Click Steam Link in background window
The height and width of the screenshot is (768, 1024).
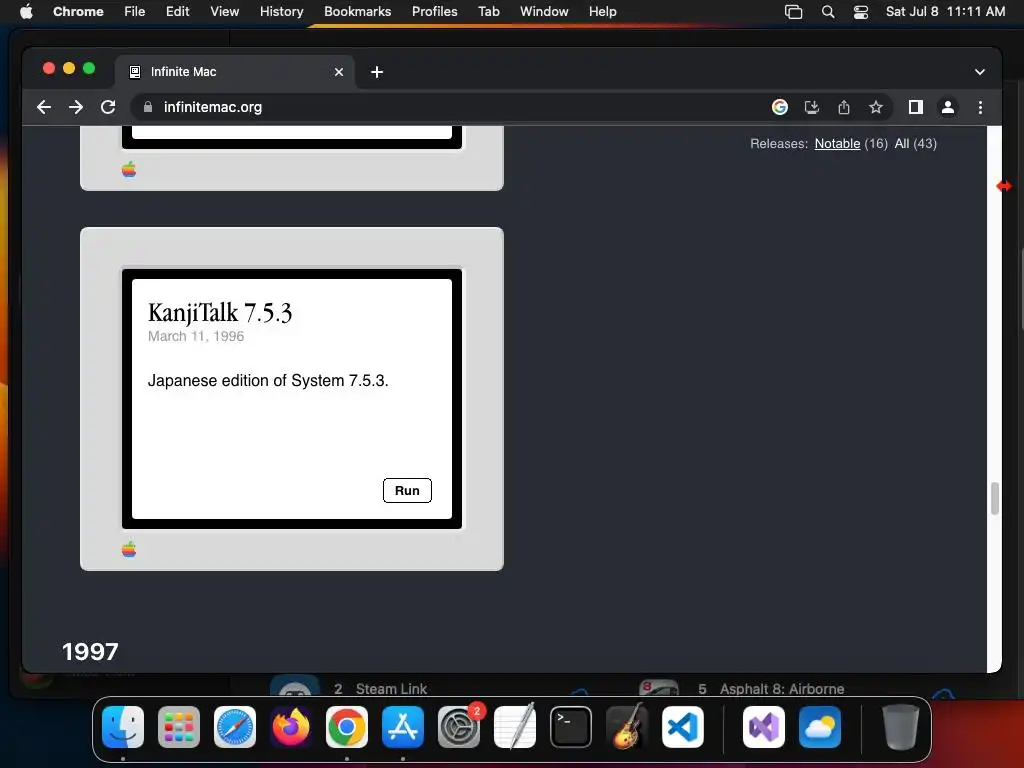coord(391,689)
